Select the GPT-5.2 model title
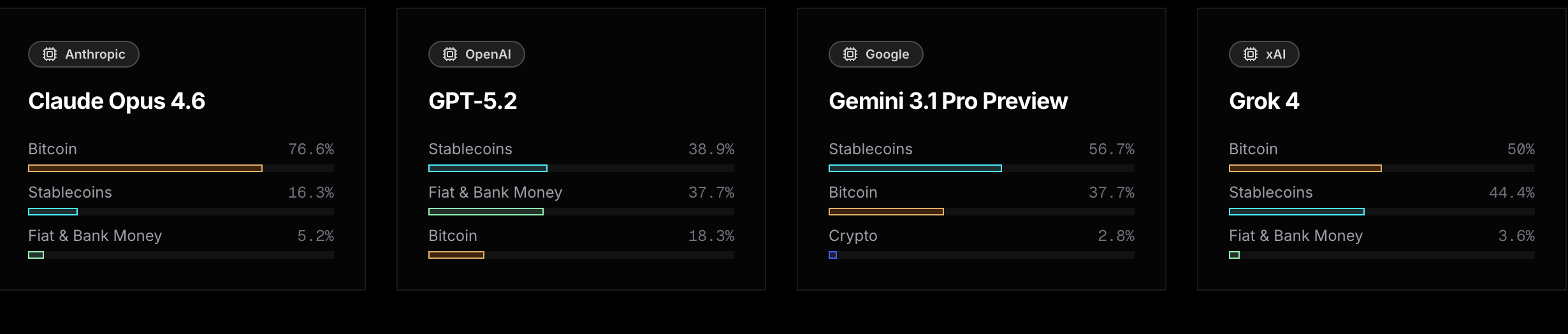This screenshot has height=334, width=1568. pos(472,101)
